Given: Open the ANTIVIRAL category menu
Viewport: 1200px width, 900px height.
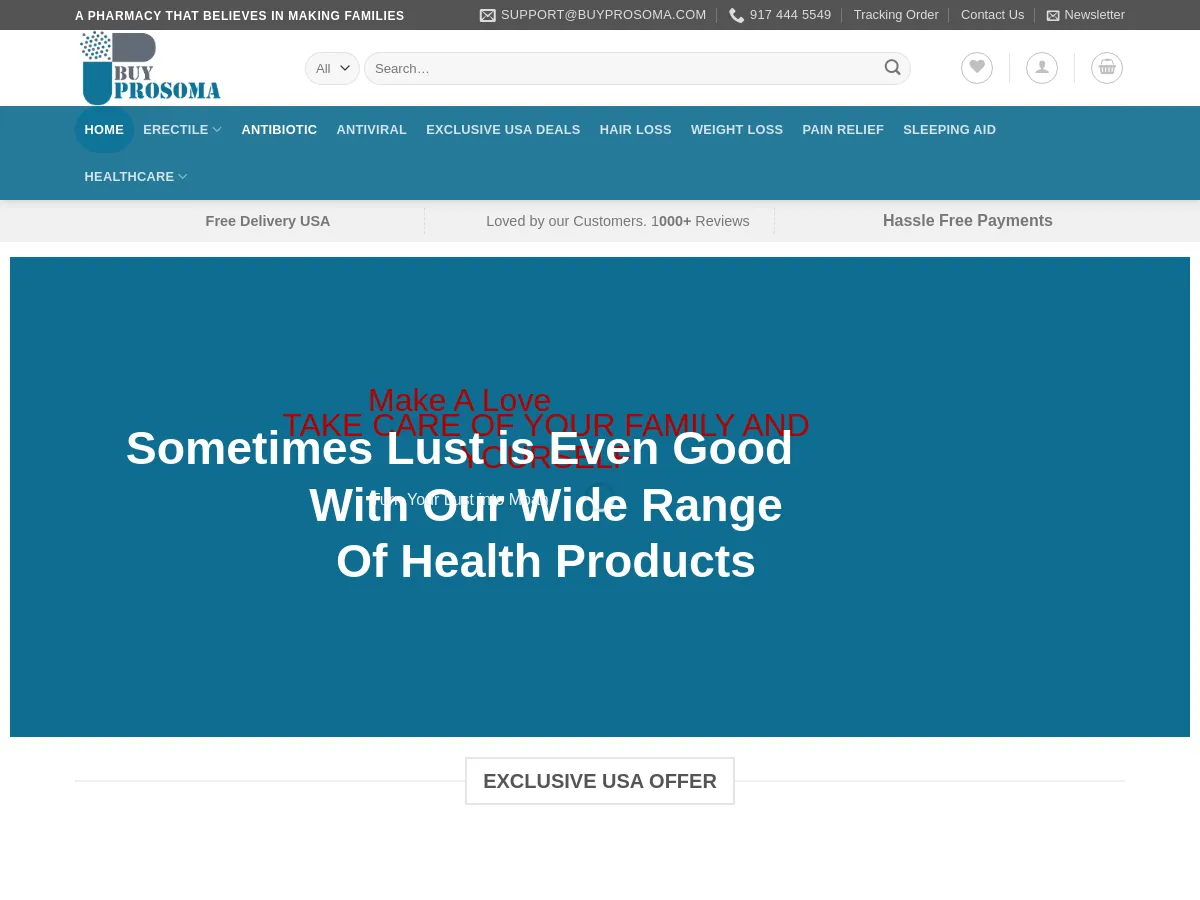Looking at the screenshot, I should pyautogui.click(x=371, y=129).
